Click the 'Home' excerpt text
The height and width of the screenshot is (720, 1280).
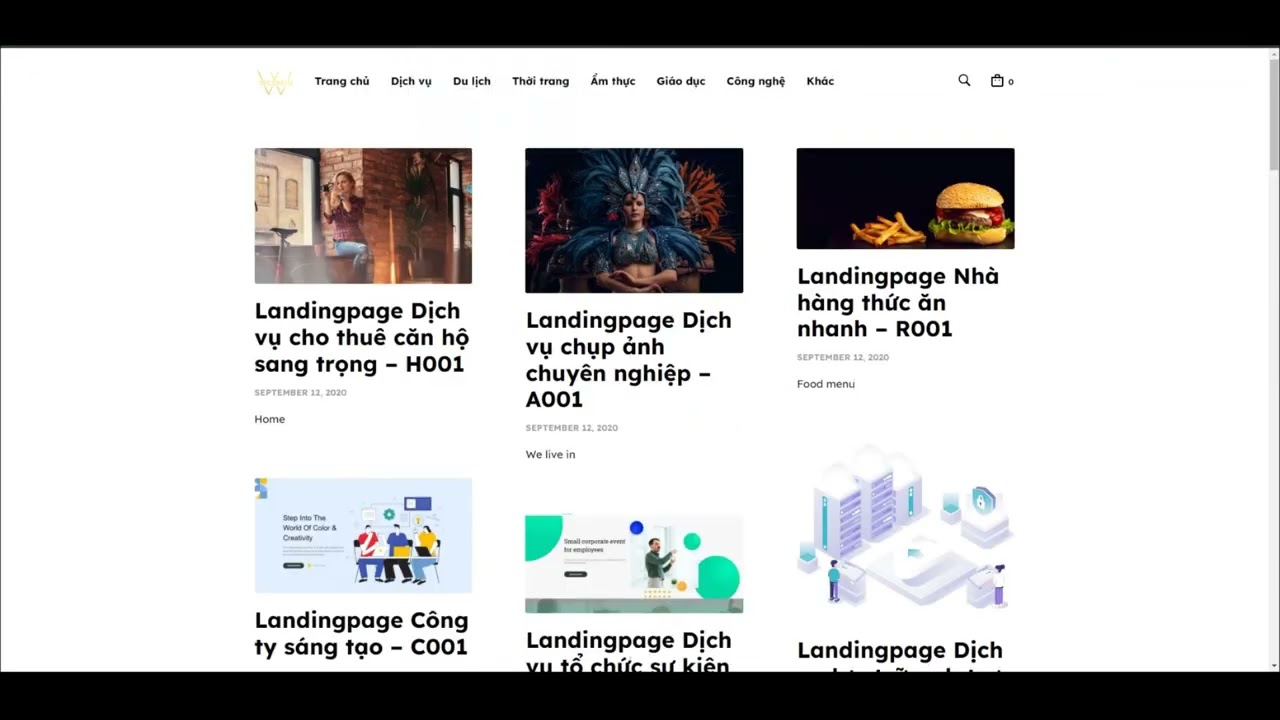pos(270,419)
